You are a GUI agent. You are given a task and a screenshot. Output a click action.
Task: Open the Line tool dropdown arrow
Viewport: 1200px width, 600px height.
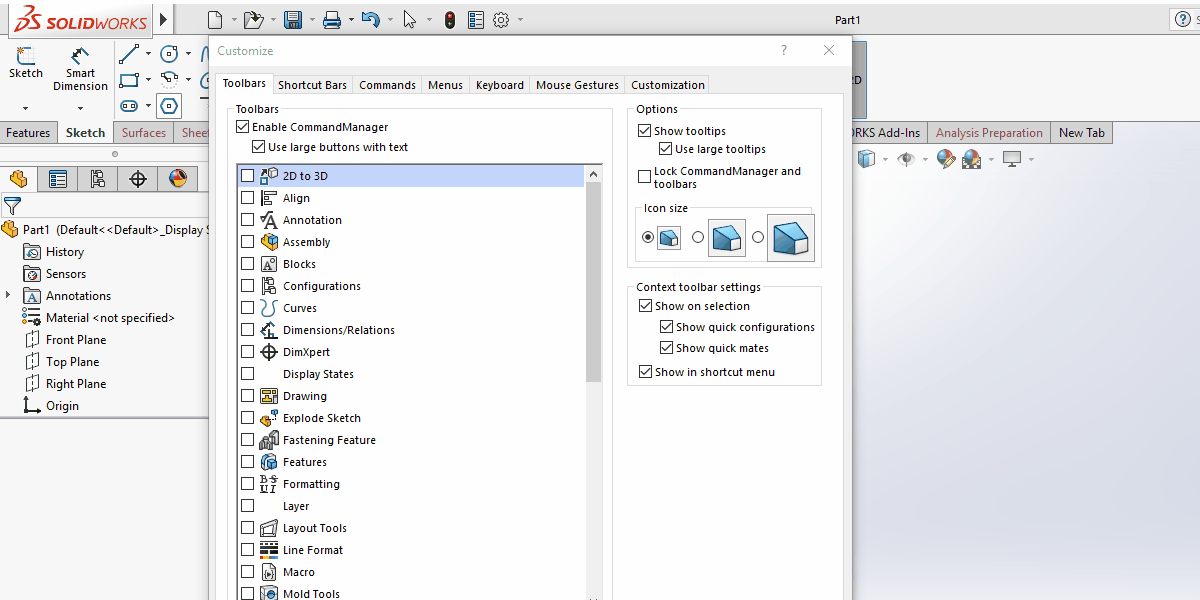148,54
